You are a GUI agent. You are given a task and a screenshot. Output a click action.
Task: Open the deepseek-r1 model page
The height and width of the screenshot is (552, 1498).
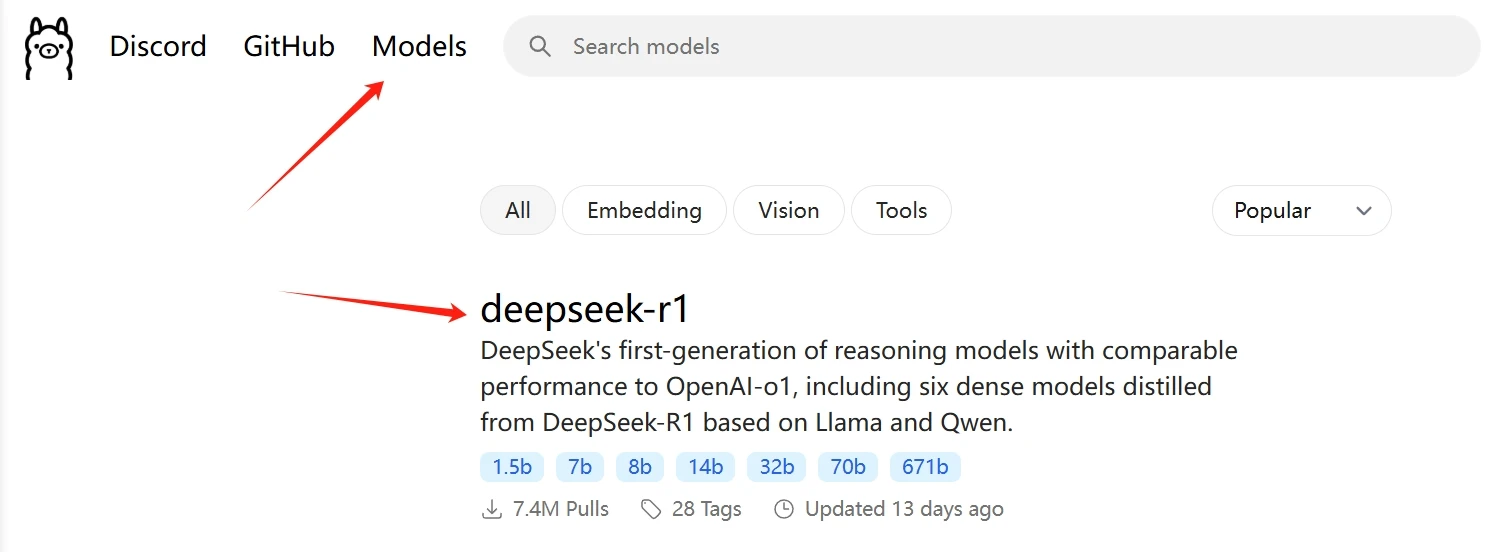[x=585, y=309]
